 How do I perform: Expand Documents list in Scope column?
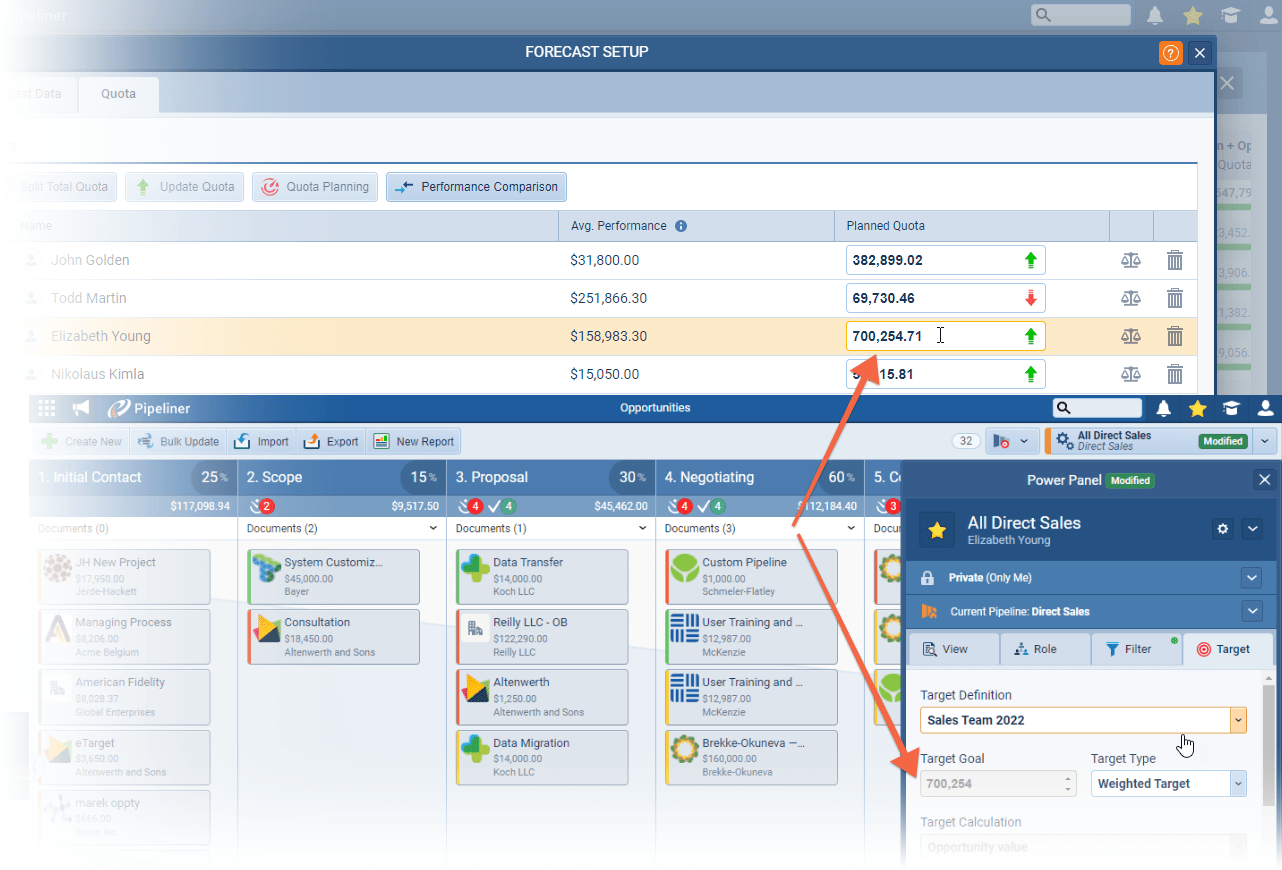coord(433,528)
